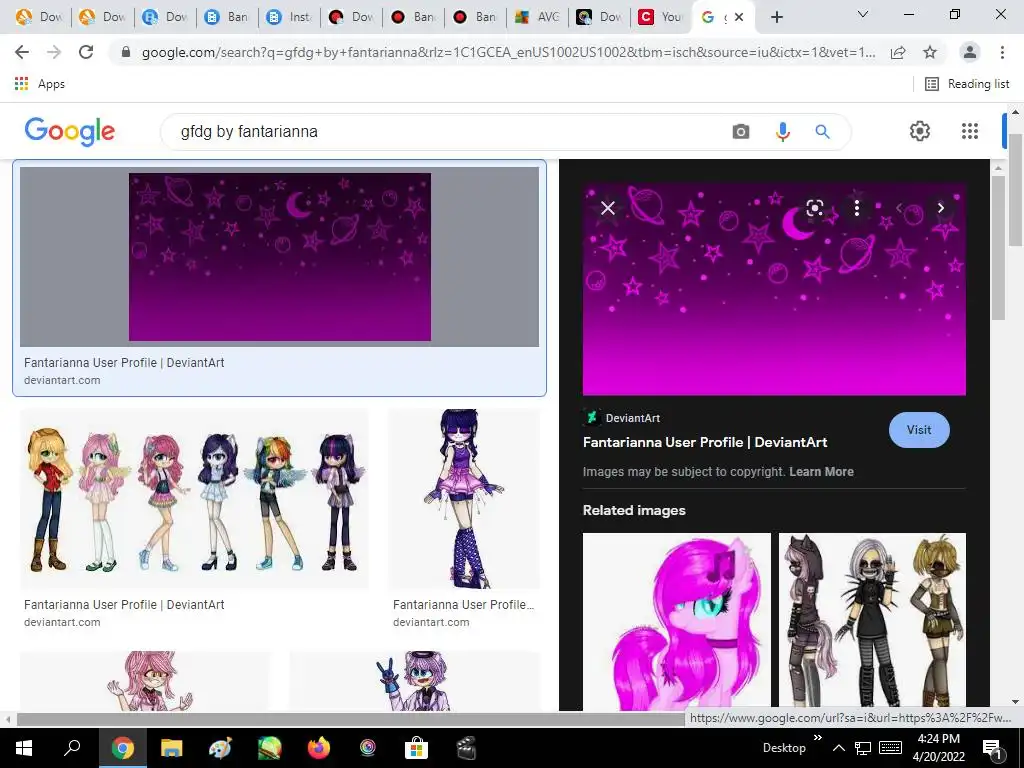Open the preview panel's three-dot options
This screenshot has height=768, width=1024.
tap(856, 208)
